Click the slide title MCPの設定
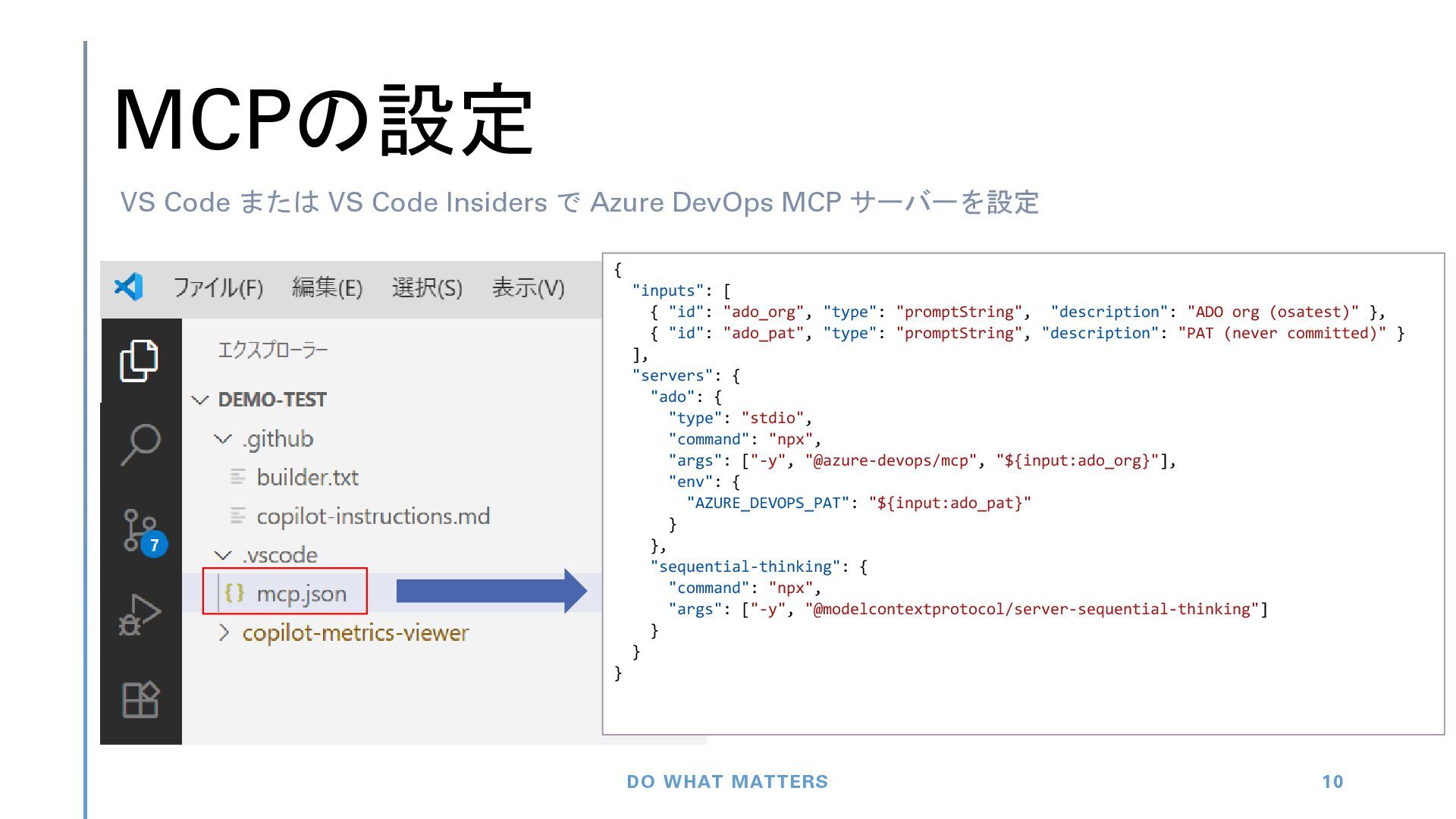Image resolution: width=1456 pixels, height=819 pixels. [324, 120]
